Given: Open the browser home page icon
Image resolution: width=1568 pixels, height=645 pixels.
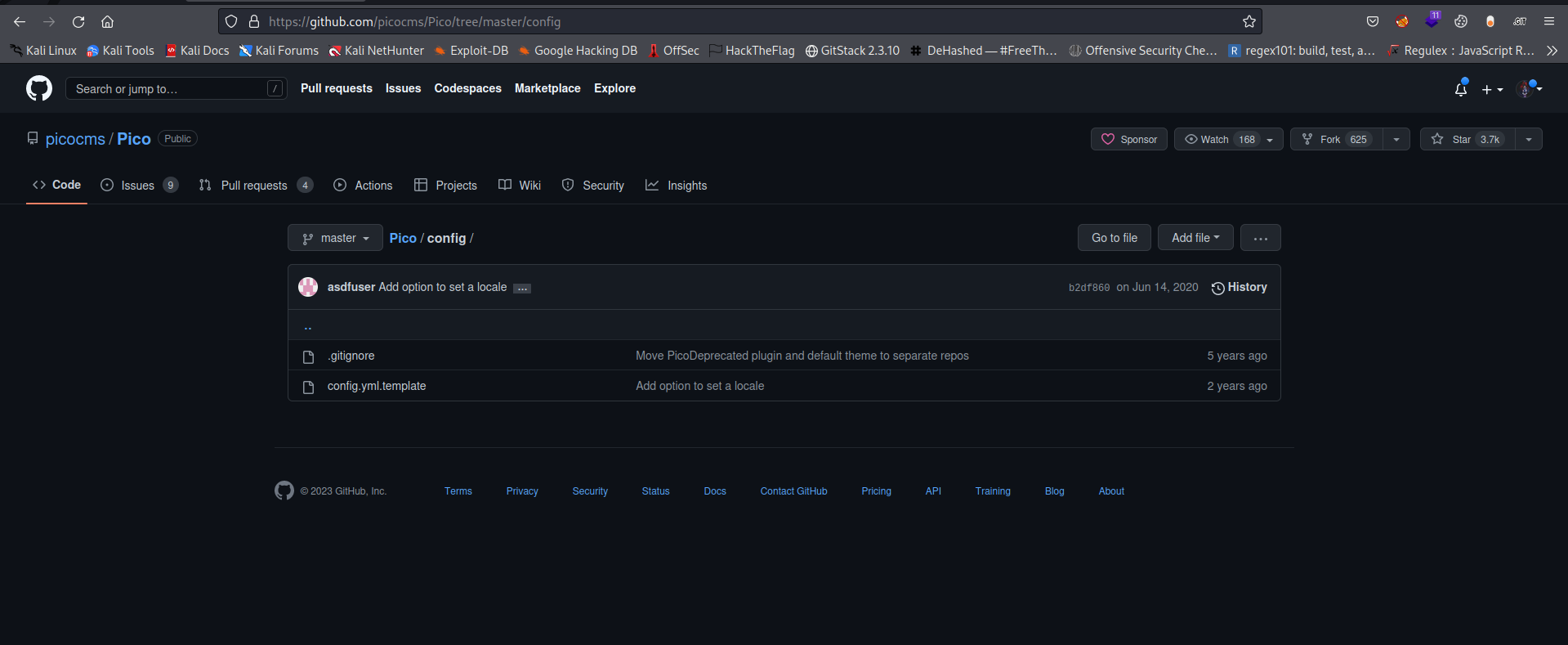Looking at the screenshot, I should [x=107, y=22].
